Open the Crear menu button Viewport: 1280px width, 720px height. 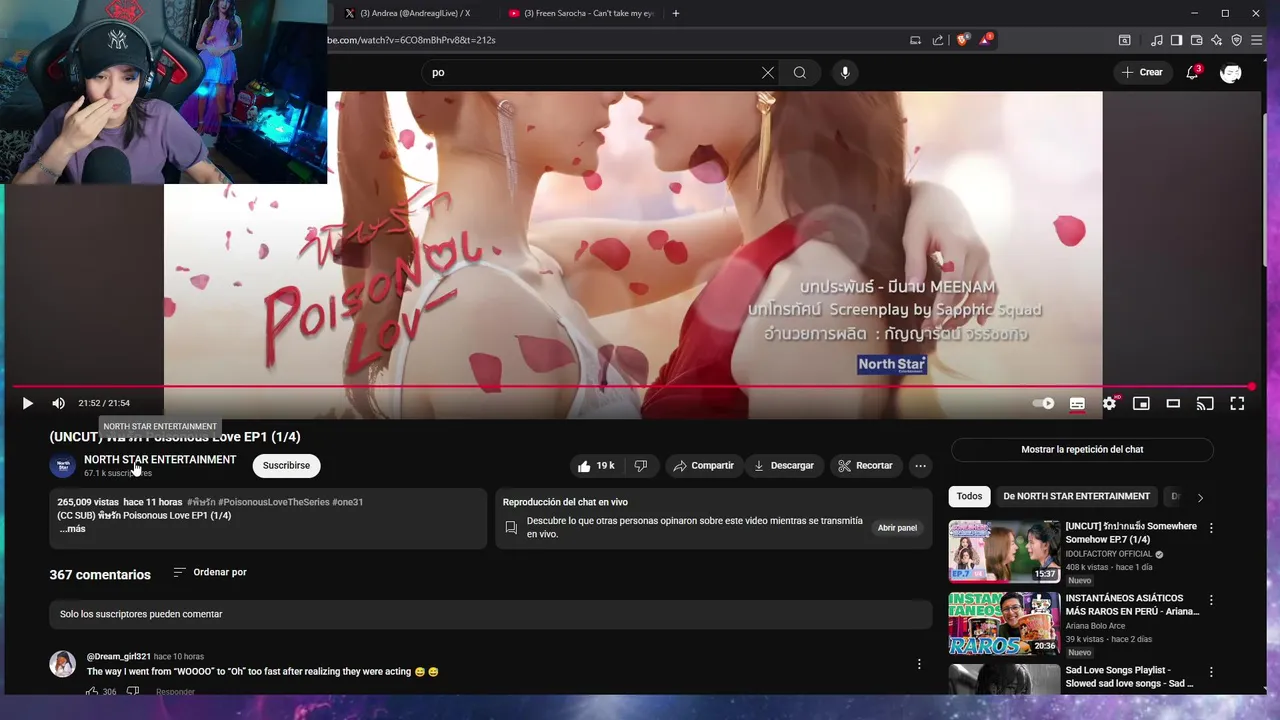pyautogui.click(x=1142, y=72)
